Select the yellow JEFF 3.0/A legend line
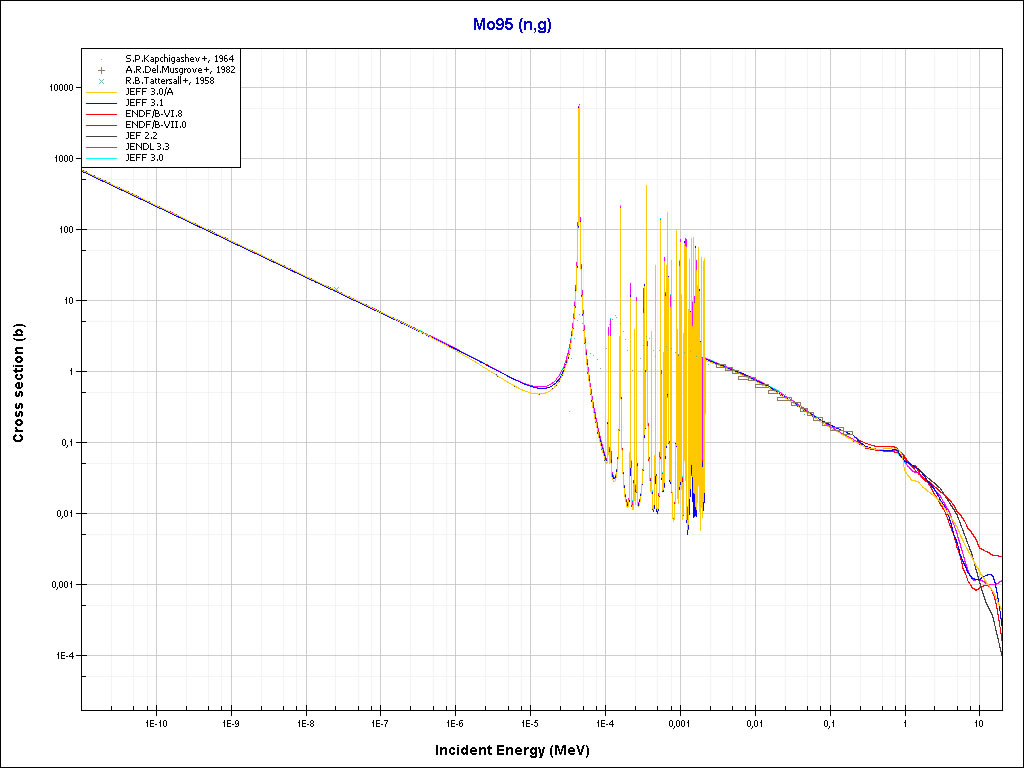The image size is (1024, 768). 102,92
